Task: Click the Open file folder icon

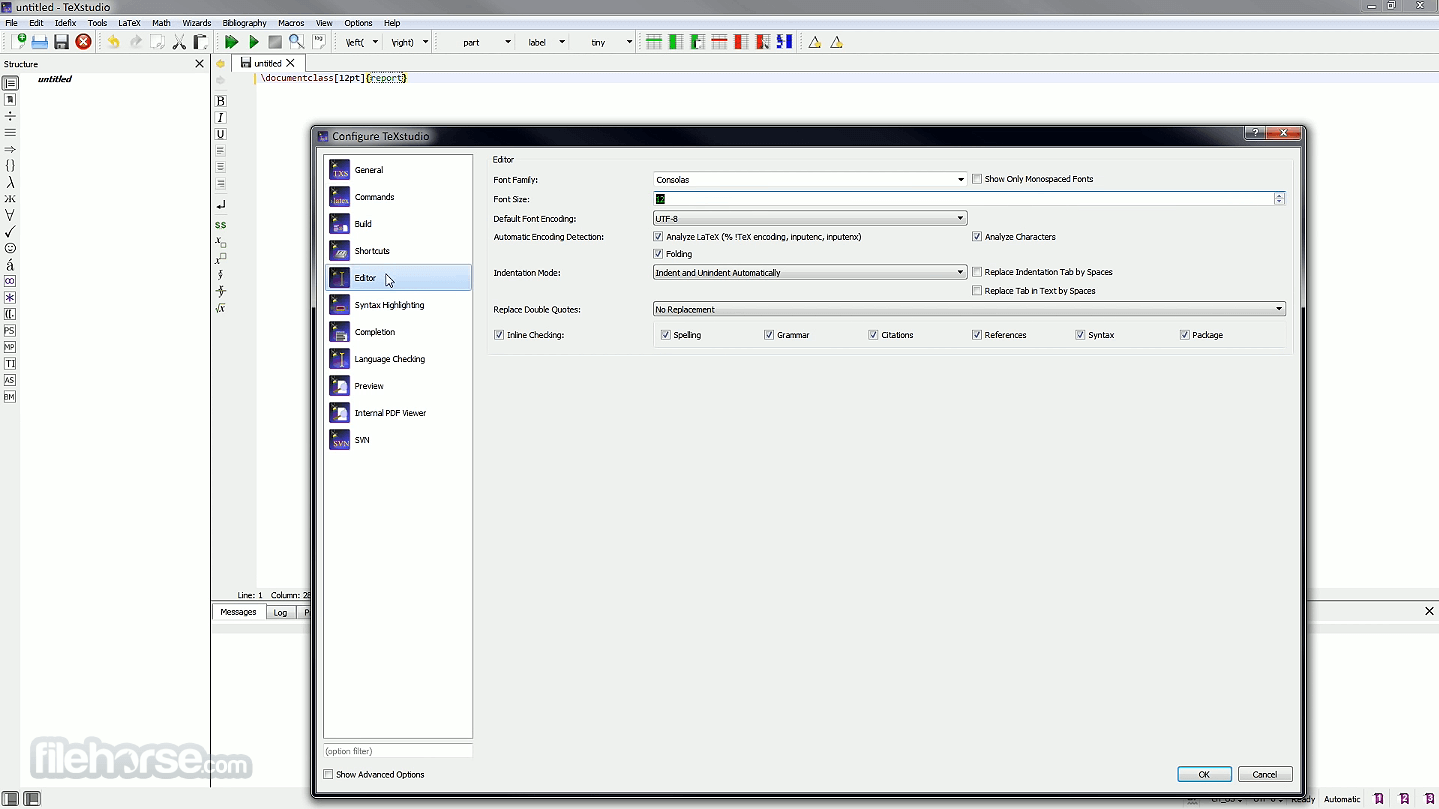Action: tap(40, 42)
